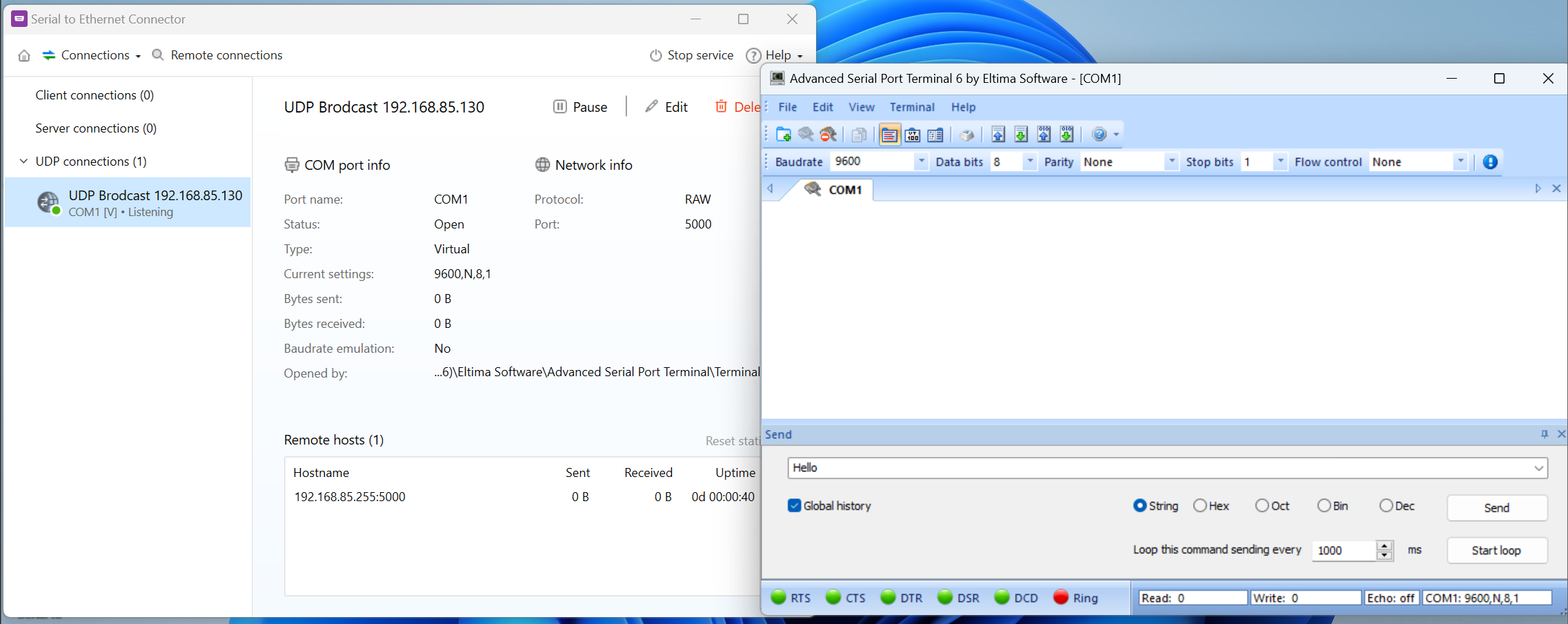
Task: Open the Connections dropdown menu
Action: tap(92, 55)
